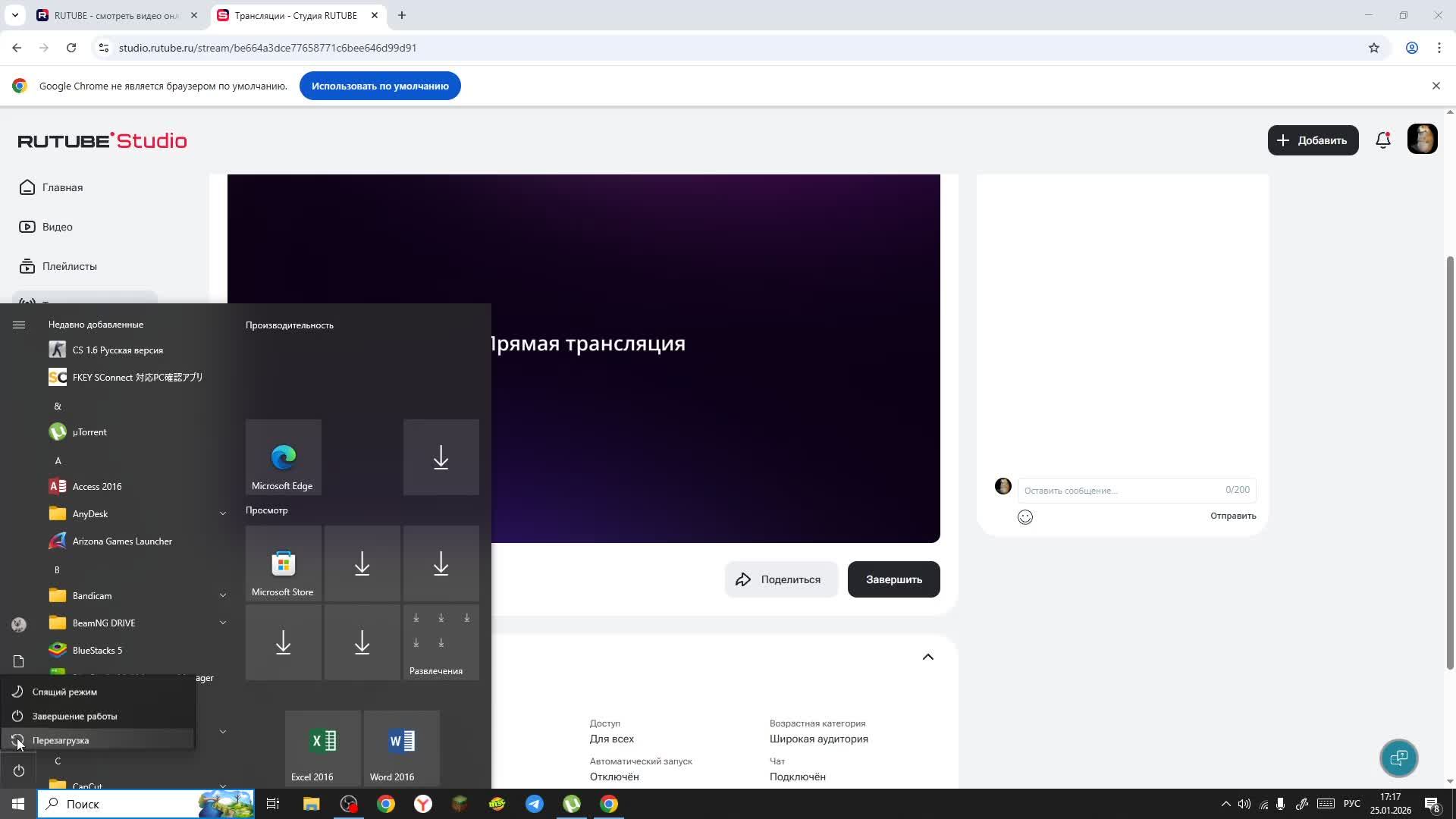Click the support chat floating icon
This screenshot has width=1456, height=819.
point(1398,758)
